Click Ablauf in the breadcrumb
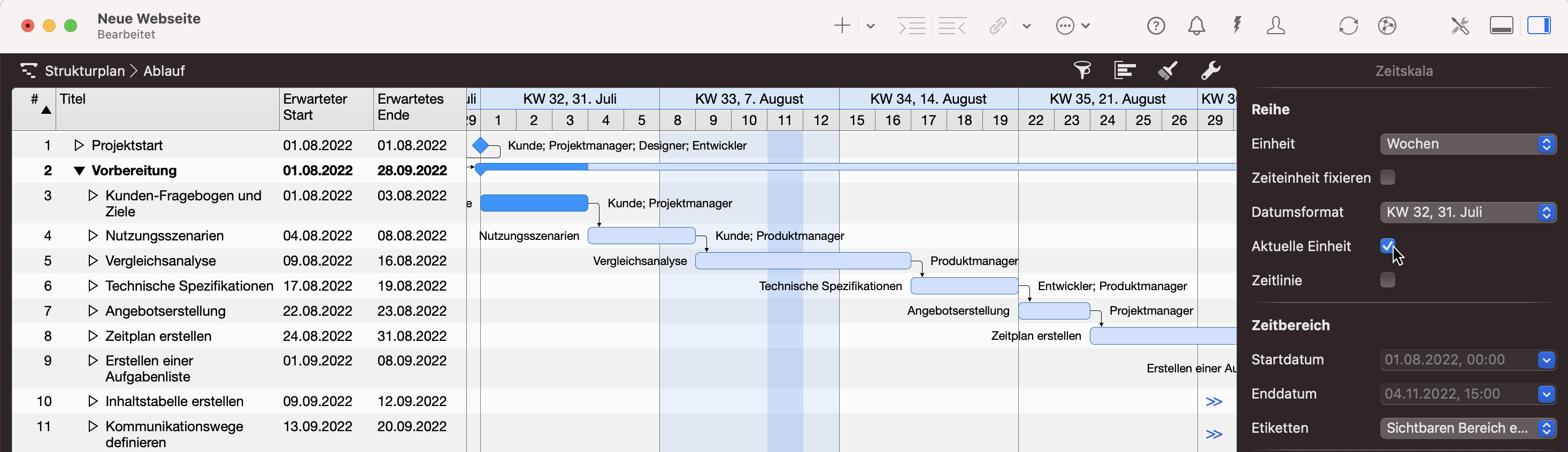1568x452 pixels. pos(164,71)
